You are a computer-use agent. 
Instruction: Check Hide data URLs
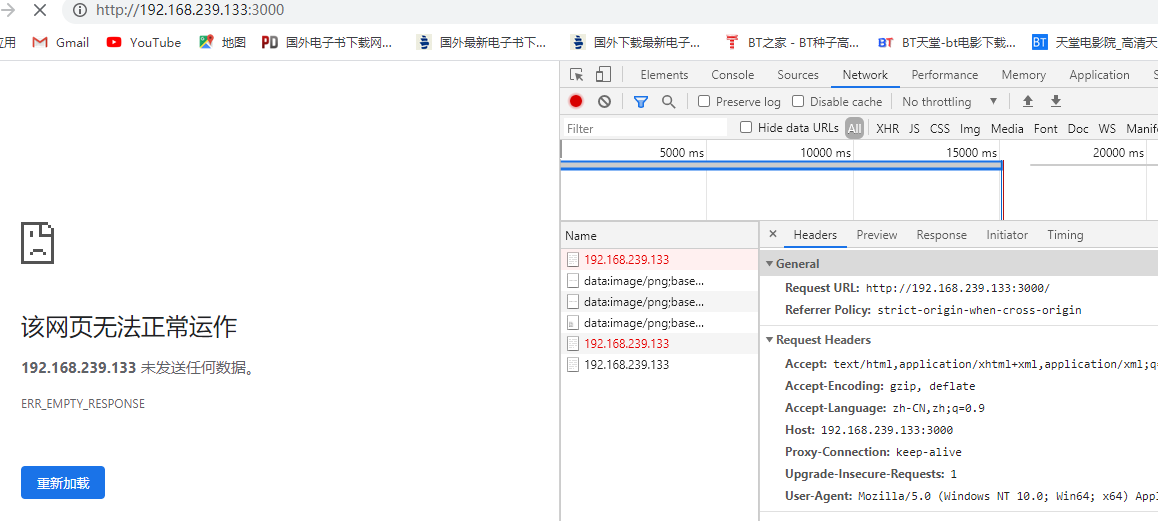(746, 127)
